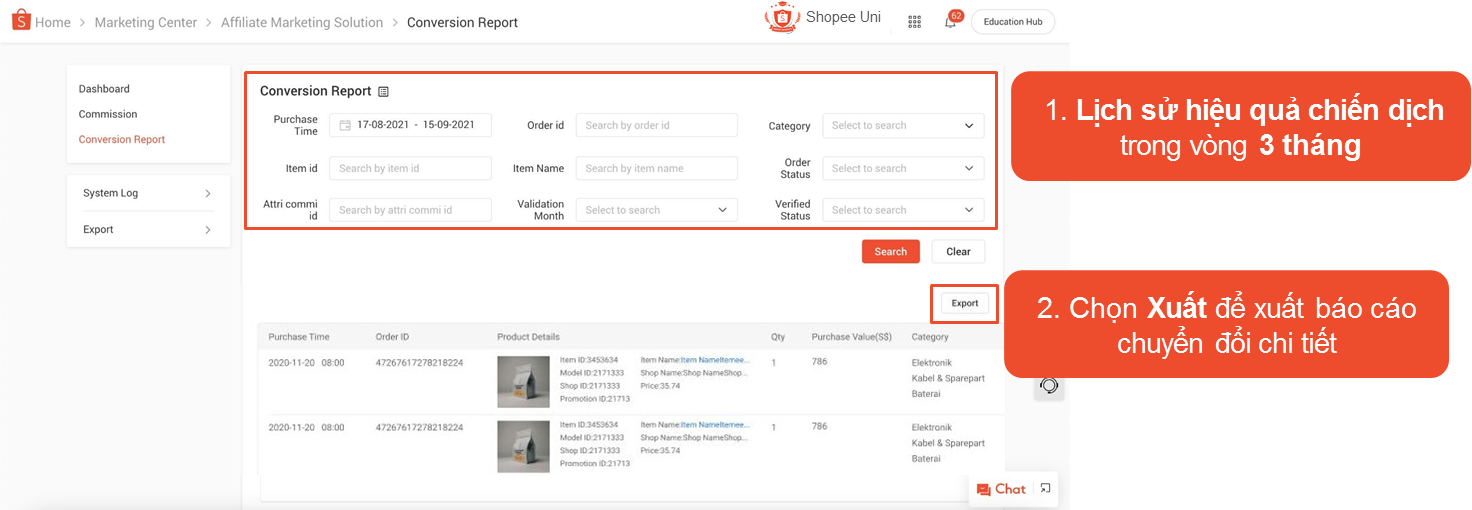Click the Order id search field
The height and width of the screenshot is (510, 1472).
coord(656,125)
